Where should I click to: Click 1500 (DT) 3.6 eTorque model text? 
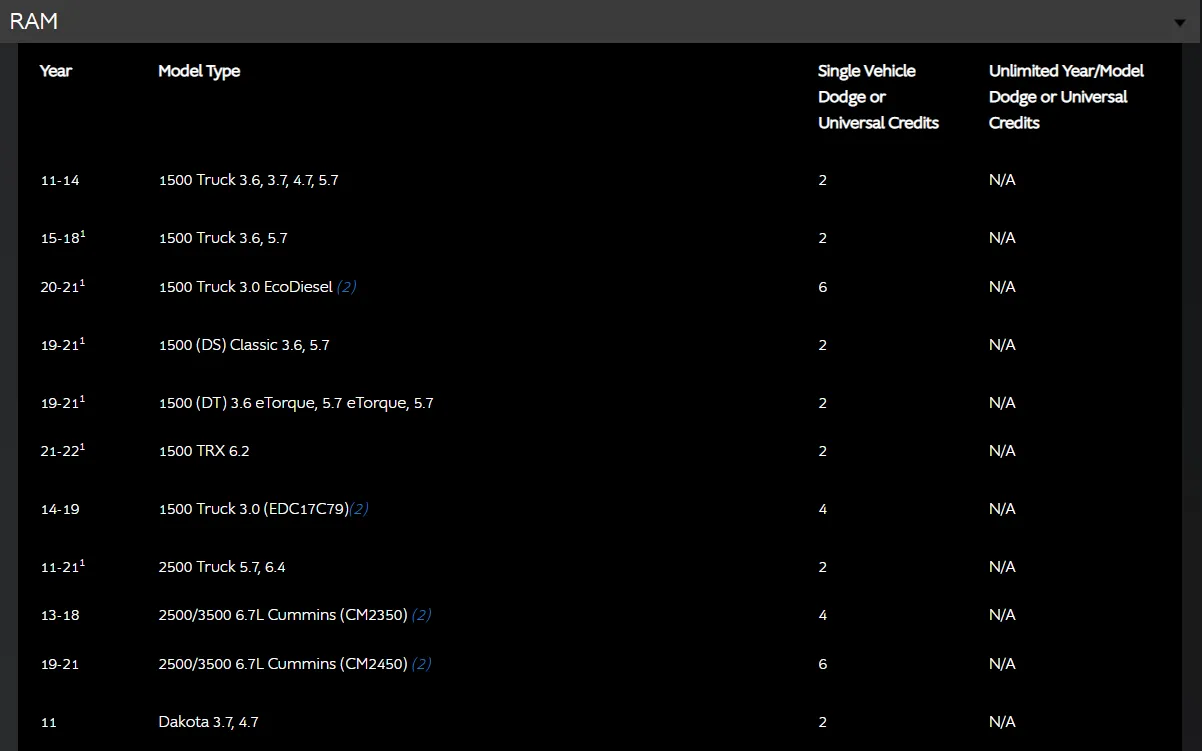tap(296, 403)
